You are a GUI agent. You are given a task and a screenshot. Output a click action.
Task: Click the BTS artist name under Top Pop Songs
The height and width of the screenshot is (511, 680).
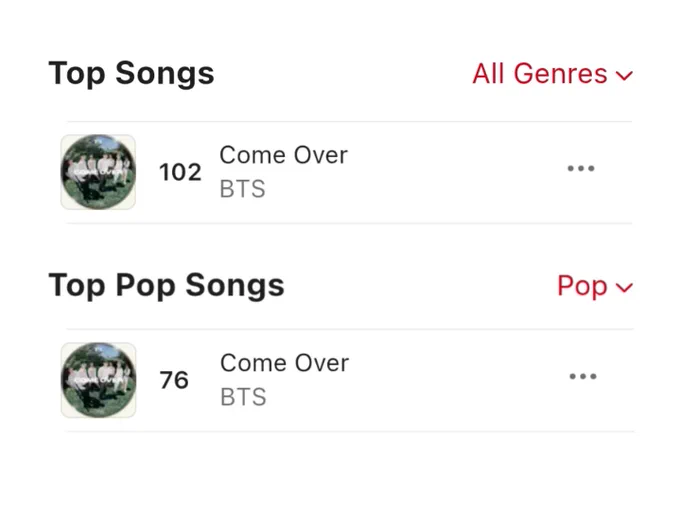point(243,397)
